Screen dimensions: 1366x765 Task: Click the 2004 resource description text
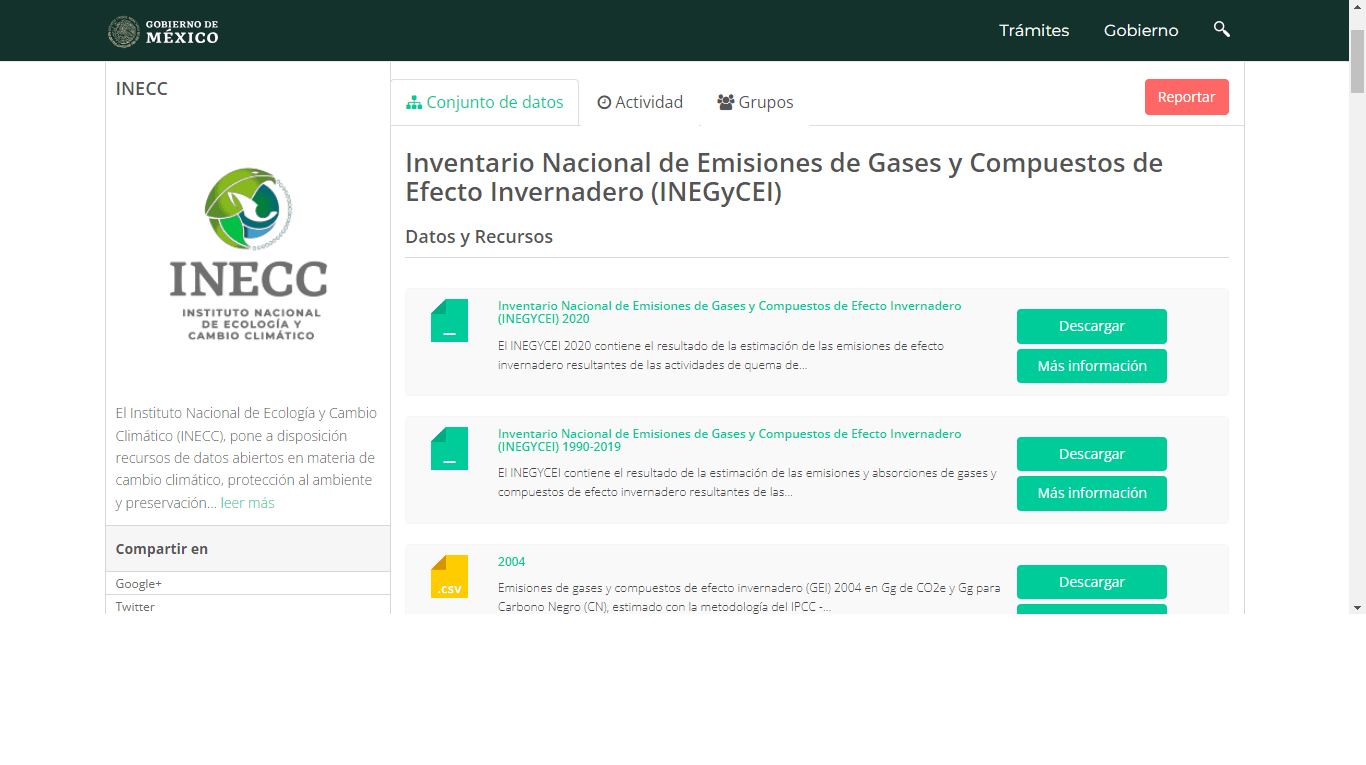point(749,598)
